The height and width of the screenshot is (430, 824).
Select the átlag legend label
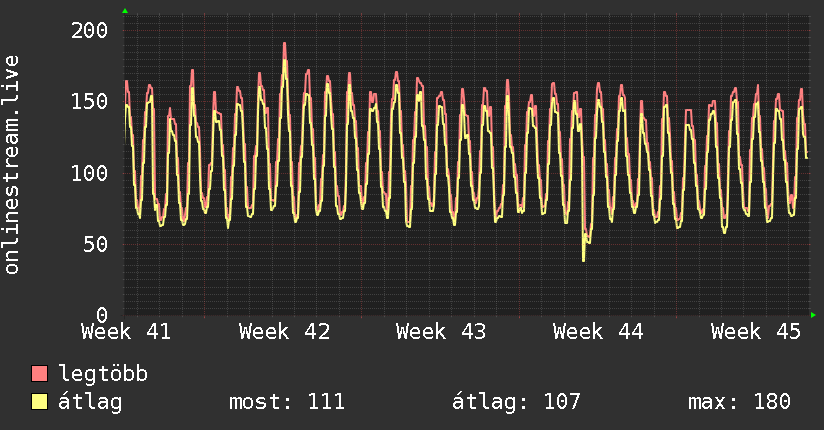(91, 402)
